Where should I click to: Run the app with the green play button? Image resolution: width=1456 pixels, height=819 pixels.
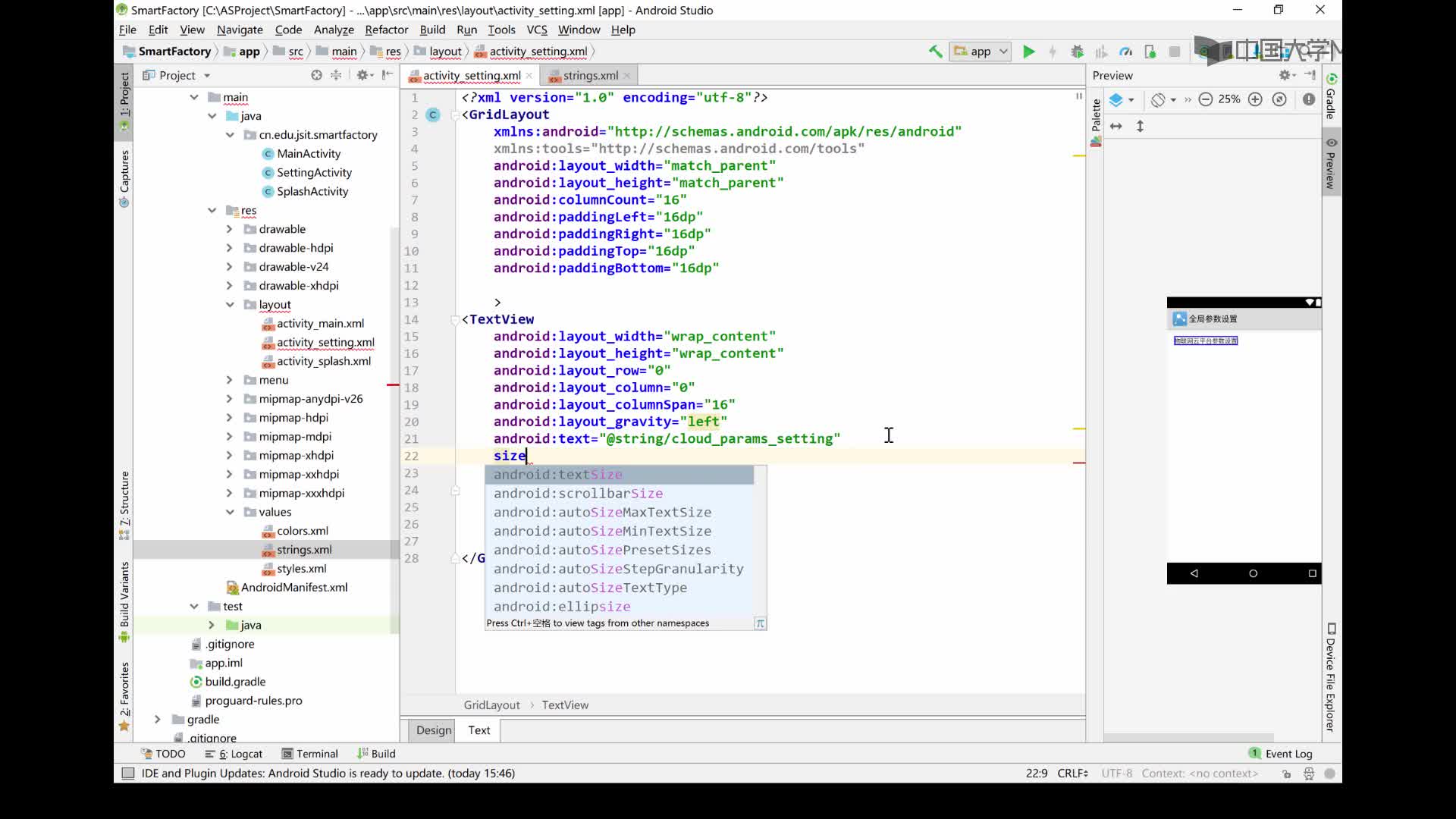(x=1028, y=52)
